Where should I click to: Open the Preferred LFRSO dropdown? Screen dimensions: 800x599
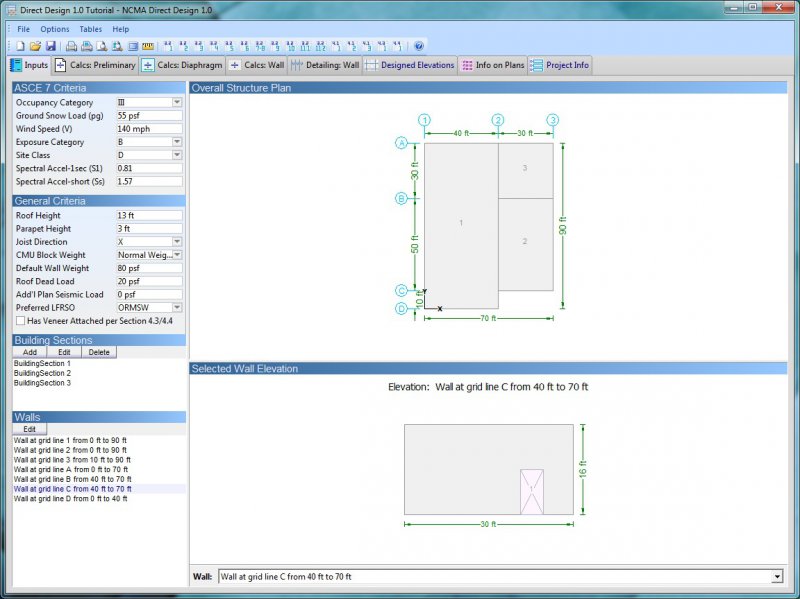(177, 308)
